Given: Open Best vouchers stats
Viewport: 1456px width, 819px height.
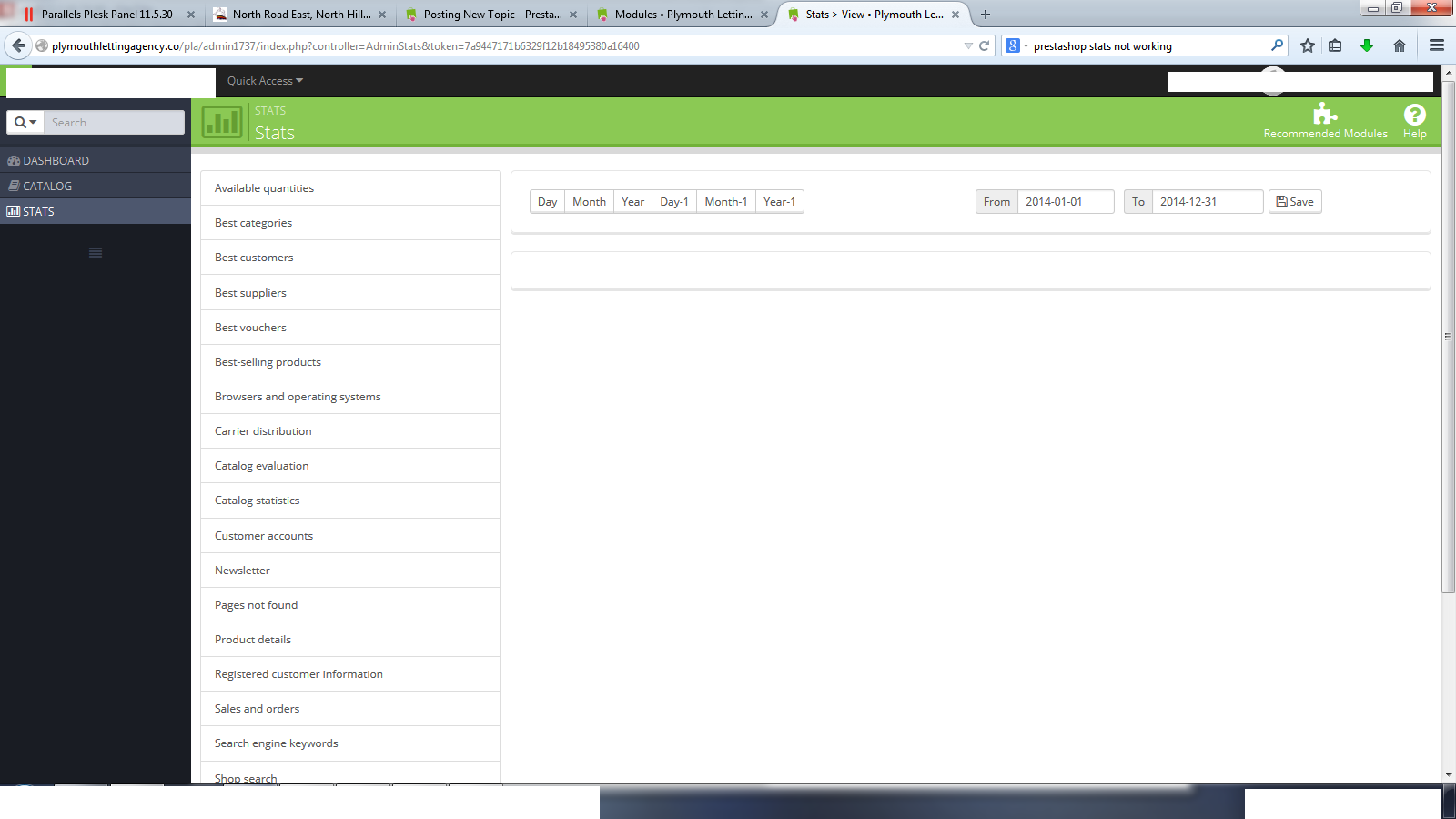Looking at the screenshot, I should tap(350, 328).
